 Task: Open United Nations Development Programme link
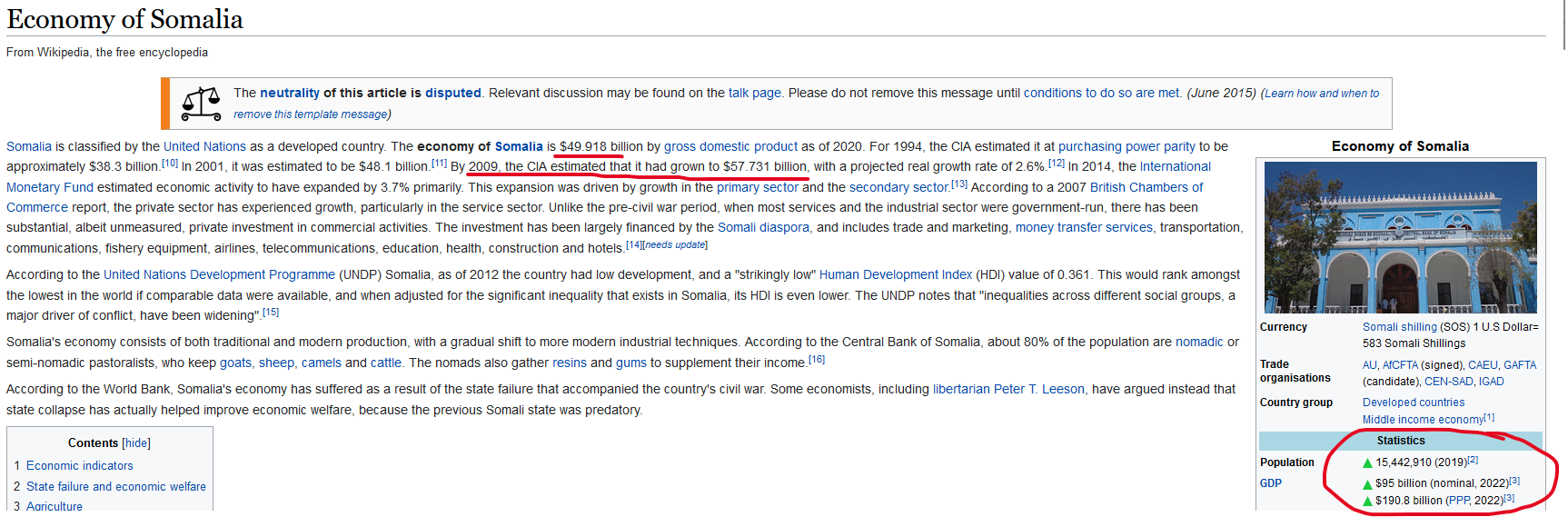219,274
